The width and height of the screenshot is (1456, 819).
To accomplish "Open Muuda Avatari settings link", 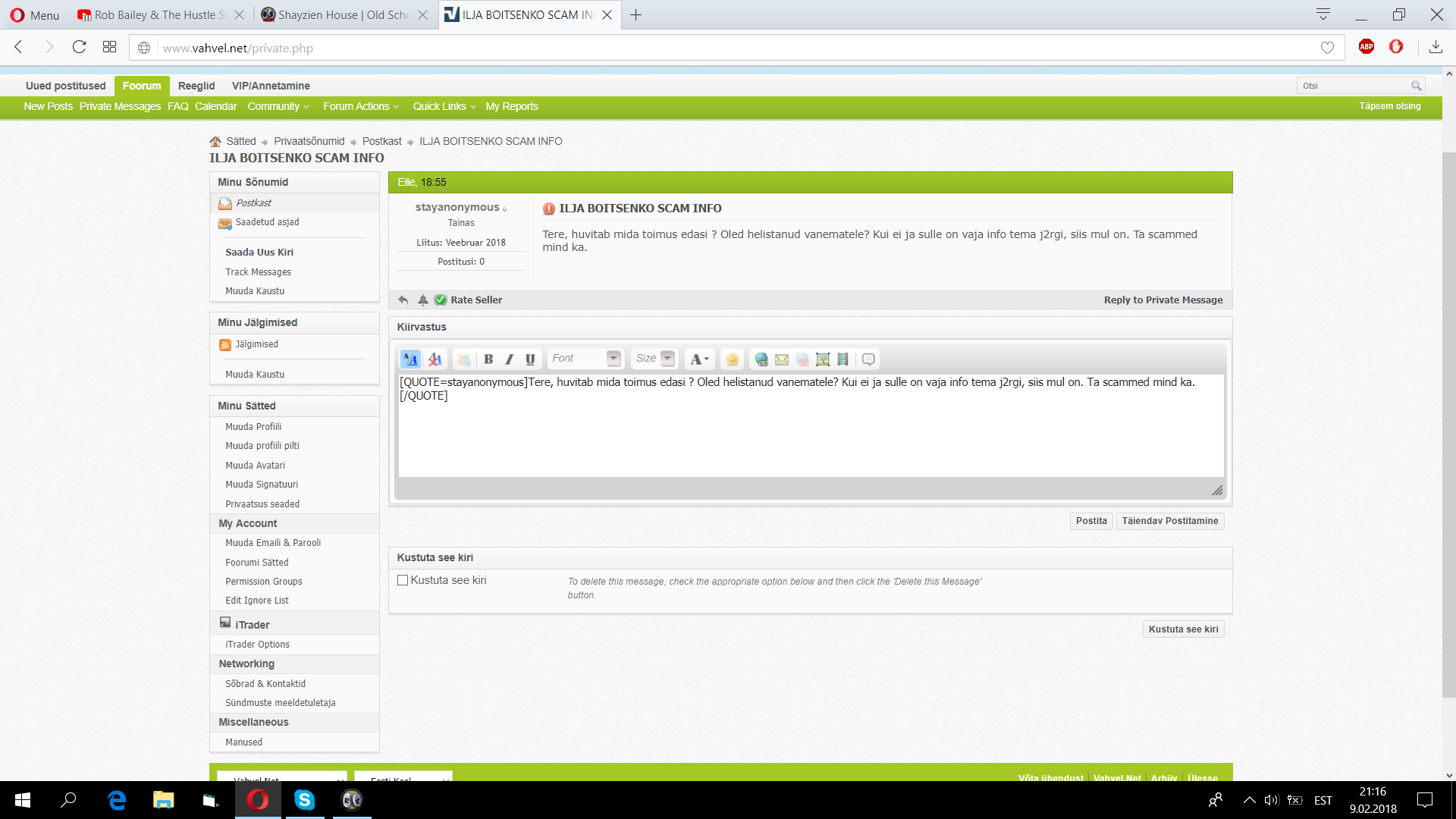I will 255,465.
